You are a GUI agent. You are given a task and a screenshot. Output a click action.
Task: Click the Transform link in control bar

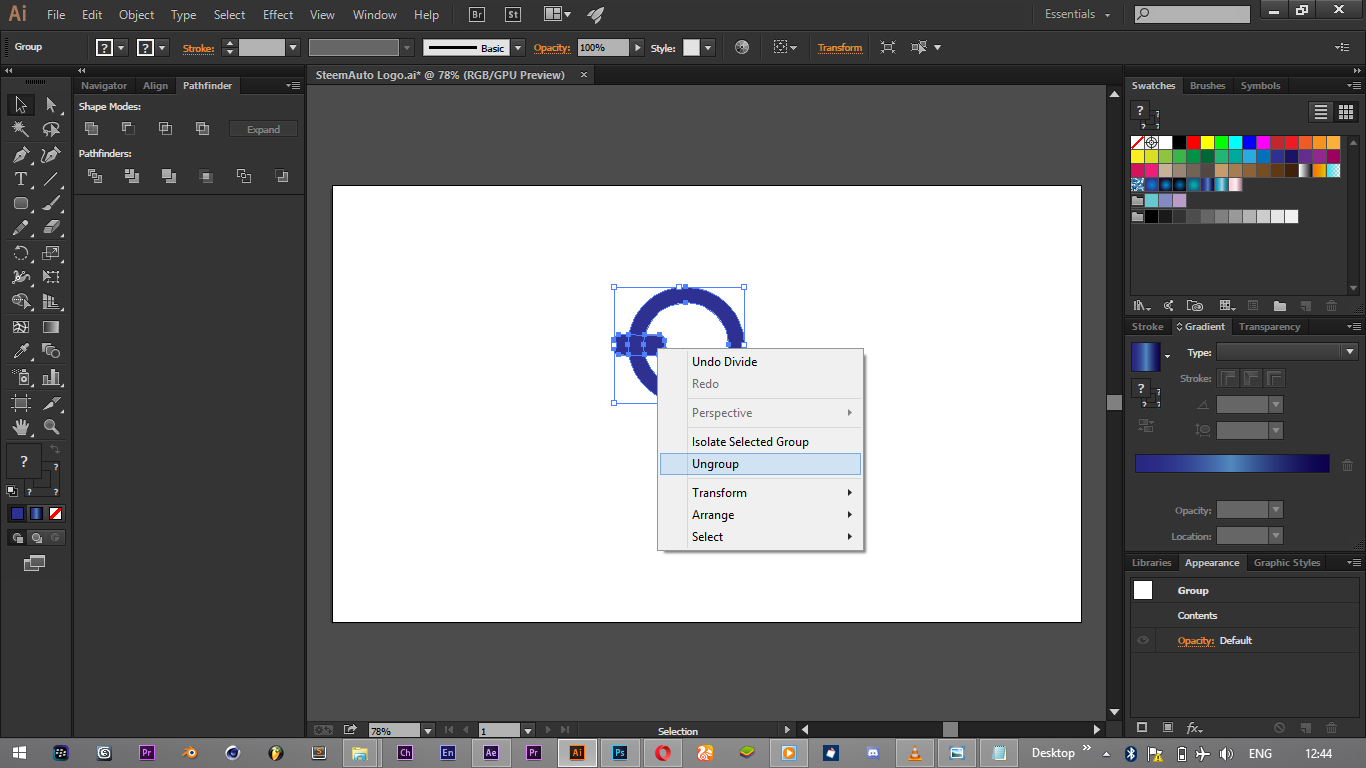[839, 48]
